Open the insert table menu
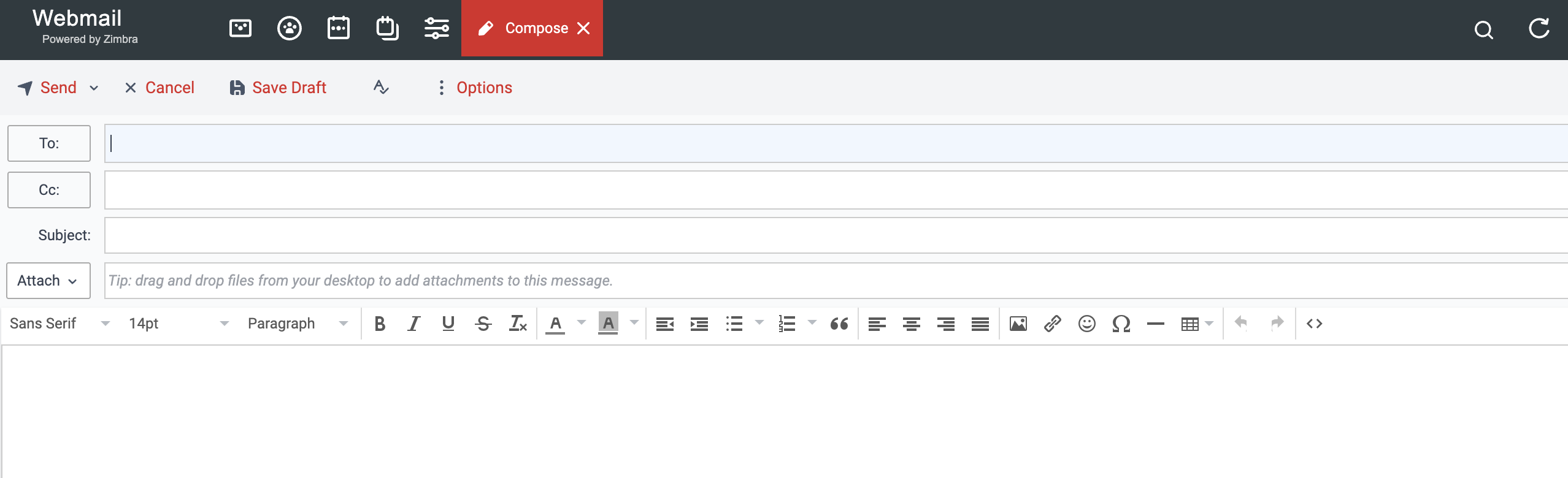1568x478 pixels. (x=1197, y=324)
